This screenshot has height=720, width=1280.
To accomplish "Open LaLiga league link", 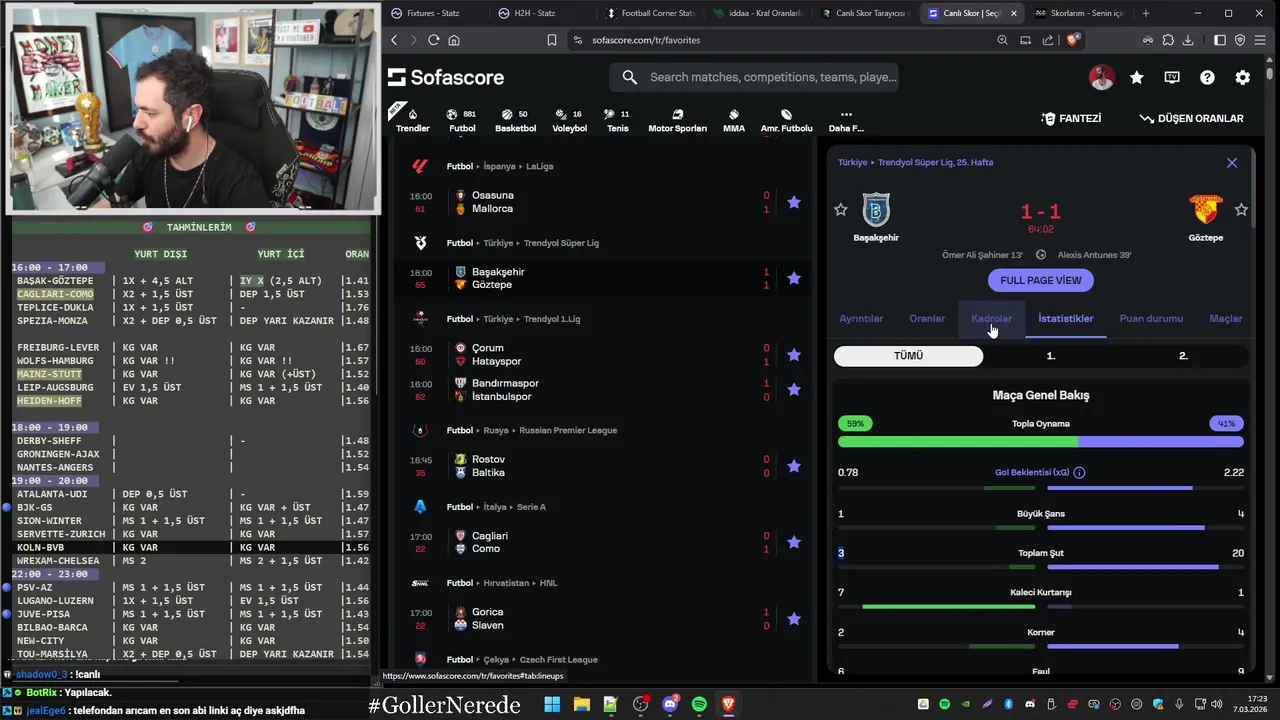I will click(539, 166).
